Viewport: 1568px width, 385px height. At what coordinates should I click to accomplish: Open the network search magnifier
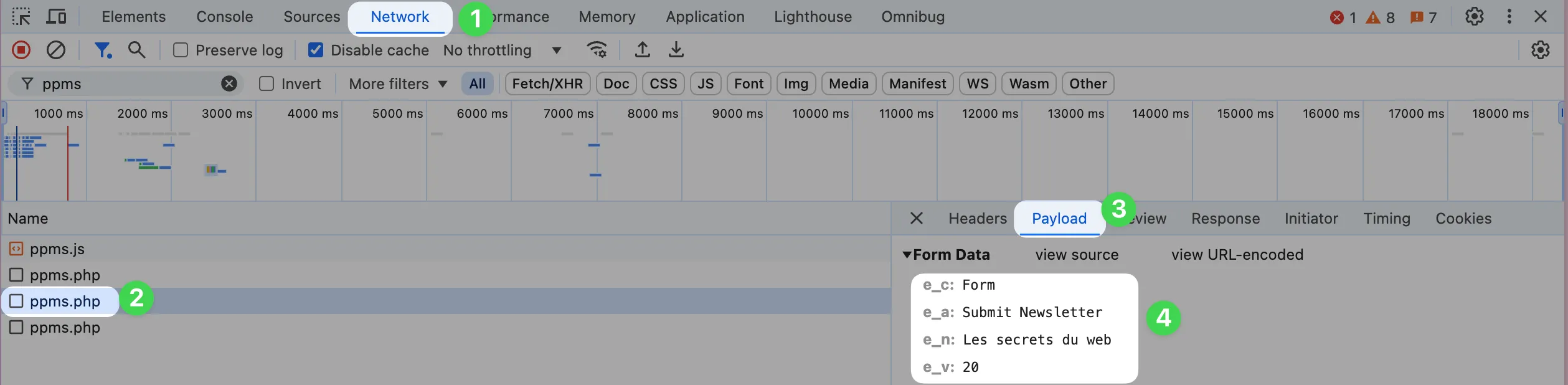coord(137,50)
